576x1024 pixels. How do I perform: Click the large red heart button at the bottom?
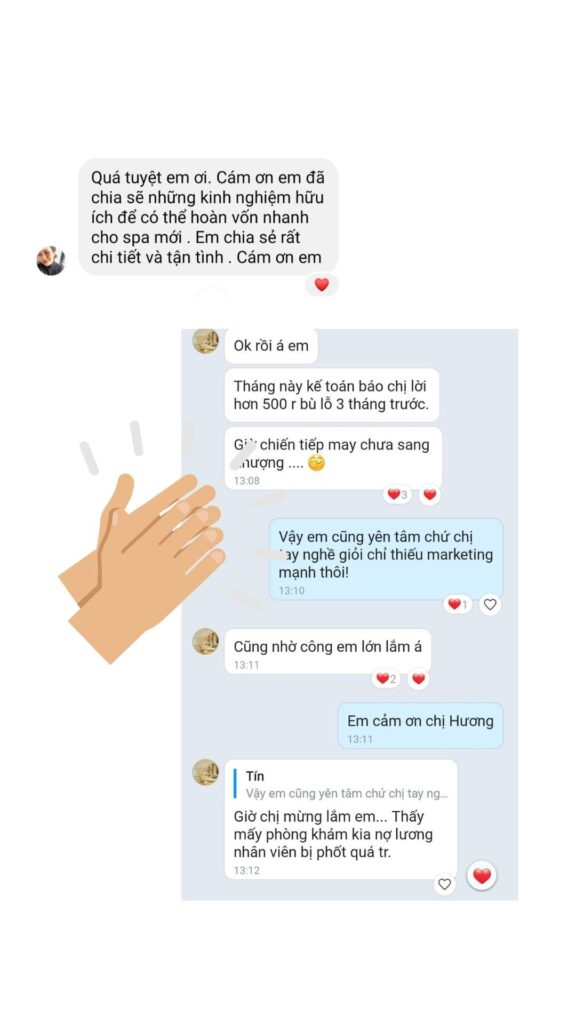(x=482, y=876)
